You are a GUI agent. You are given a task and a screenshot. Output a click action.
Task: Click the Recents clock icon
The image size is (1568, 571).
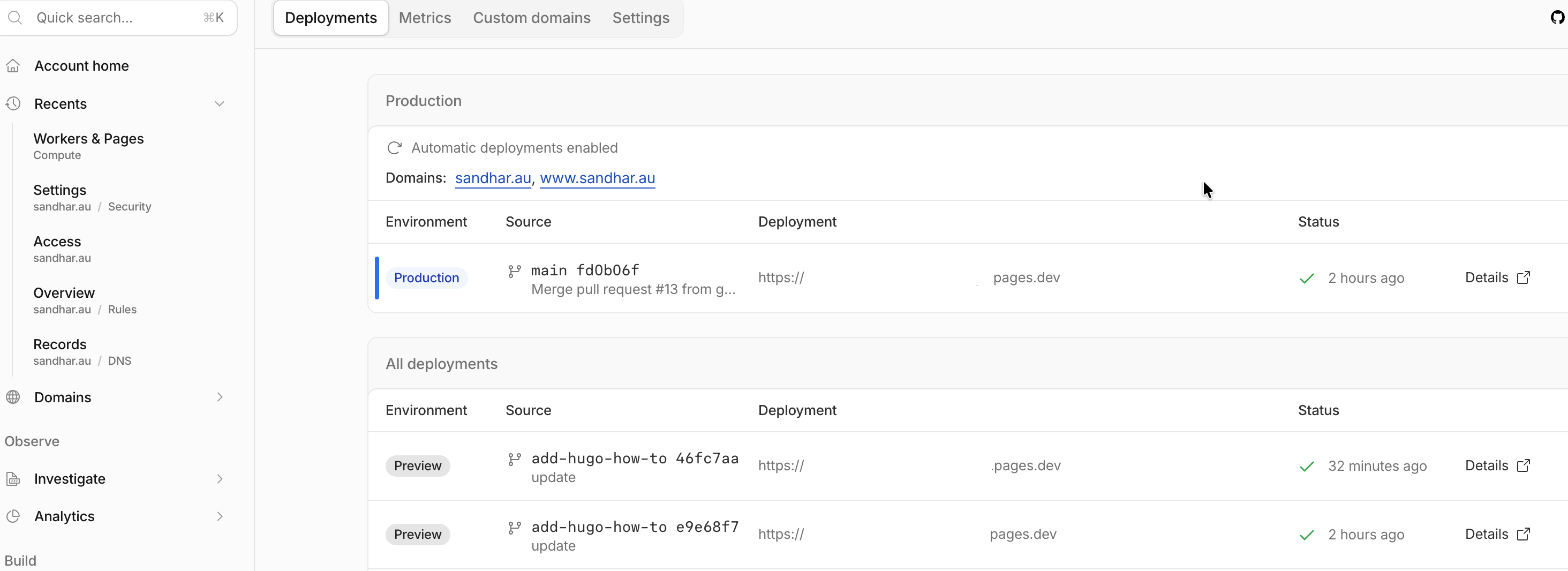[x=13, y=103]
